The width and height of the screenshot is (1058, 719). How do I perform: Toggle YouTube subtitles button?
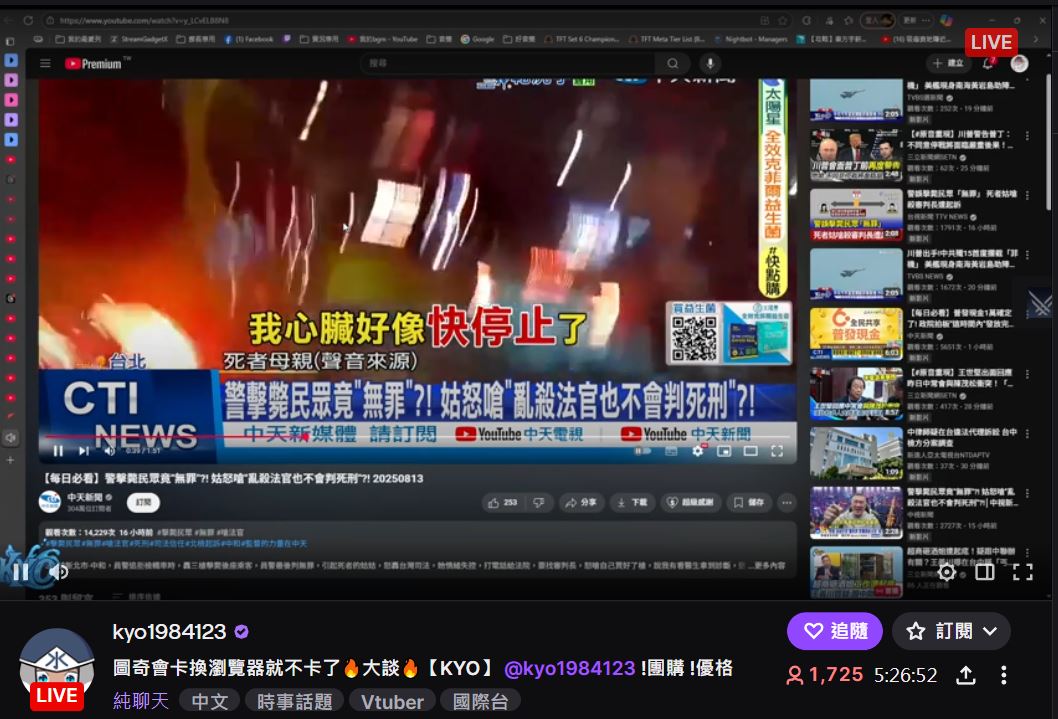tap(671, 451)
